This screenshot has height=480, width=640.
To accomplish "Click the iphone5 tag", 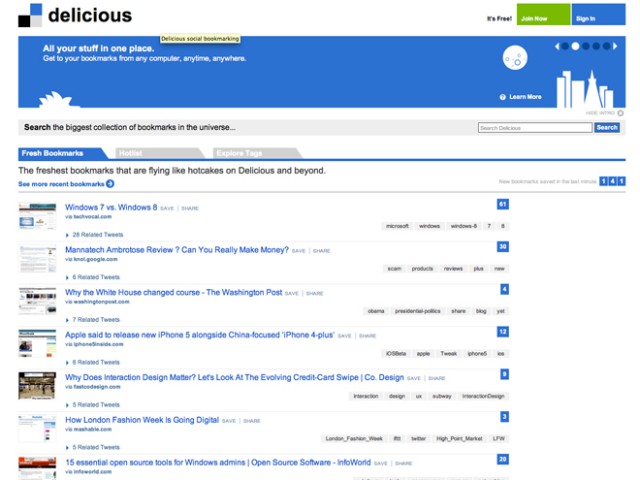I will click(x=477, y=353).
